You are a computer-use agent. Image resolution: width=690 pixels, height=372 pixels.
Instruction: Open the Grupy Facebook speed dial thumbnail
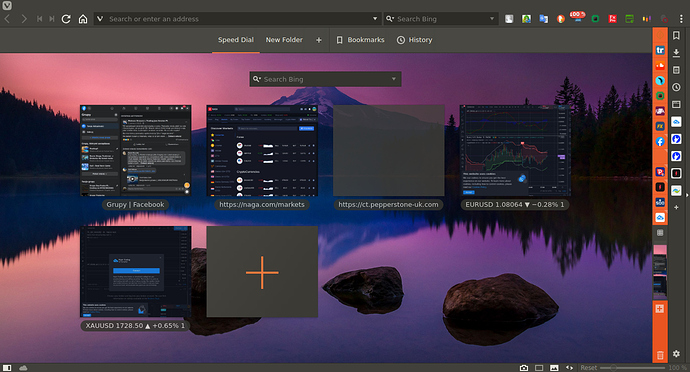[136, 150]
